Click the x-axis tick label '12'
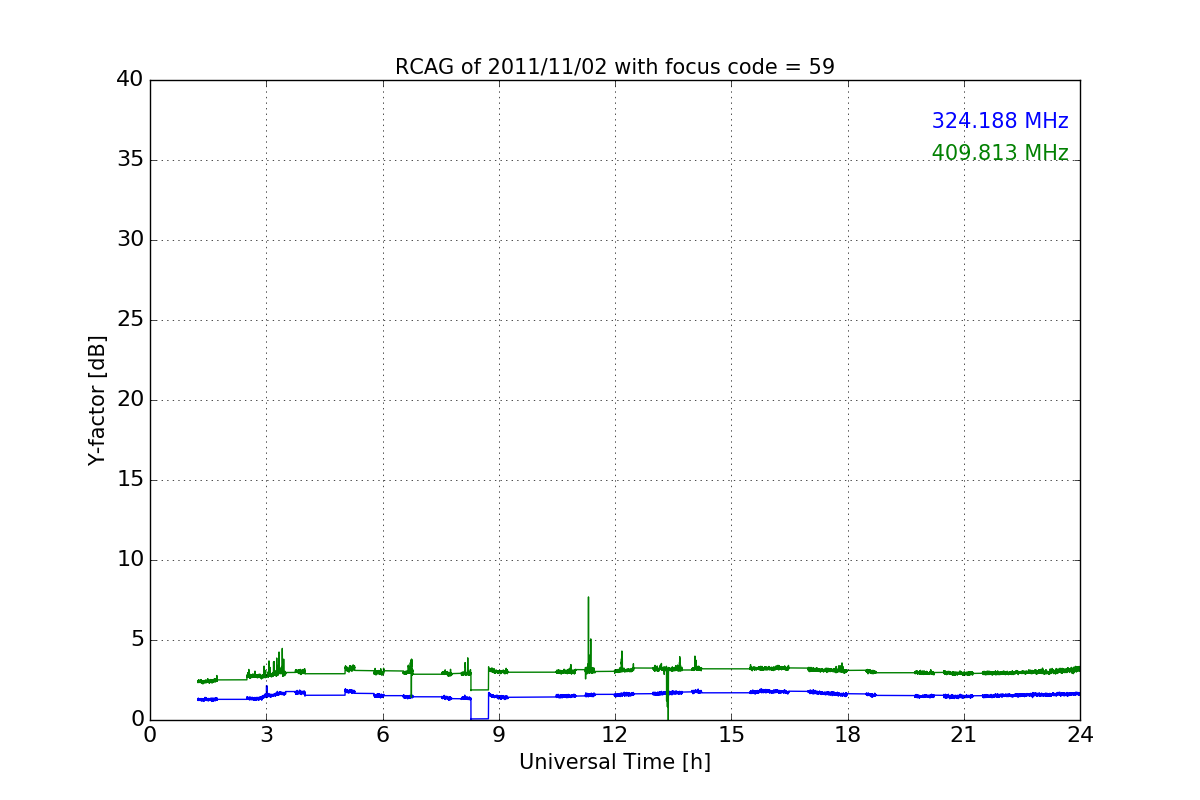Screen dimensions: 1200x800 pyautogui.click(x=615, y=735)
